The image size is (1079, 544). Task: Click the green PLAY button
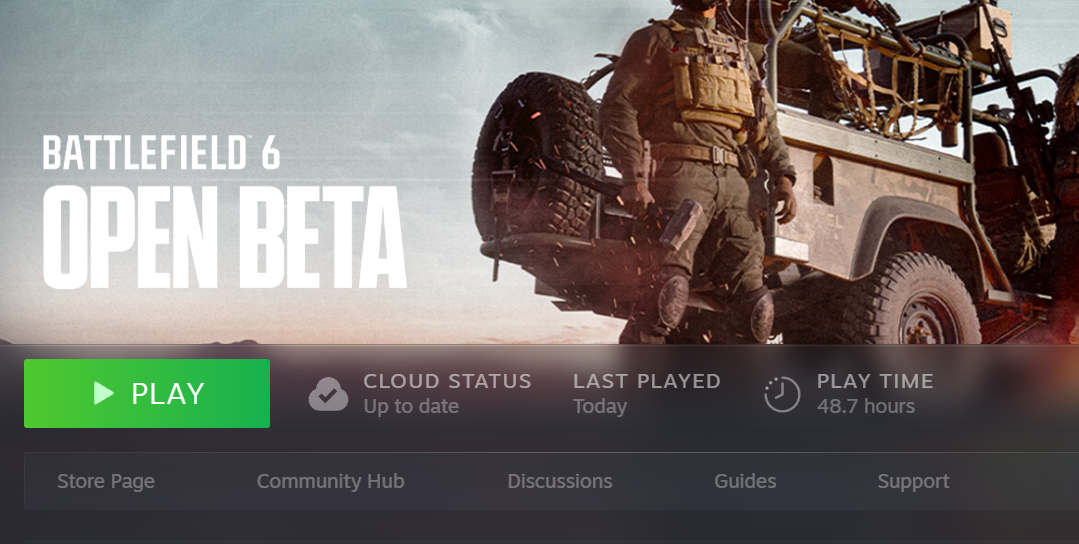coord(147,393)
